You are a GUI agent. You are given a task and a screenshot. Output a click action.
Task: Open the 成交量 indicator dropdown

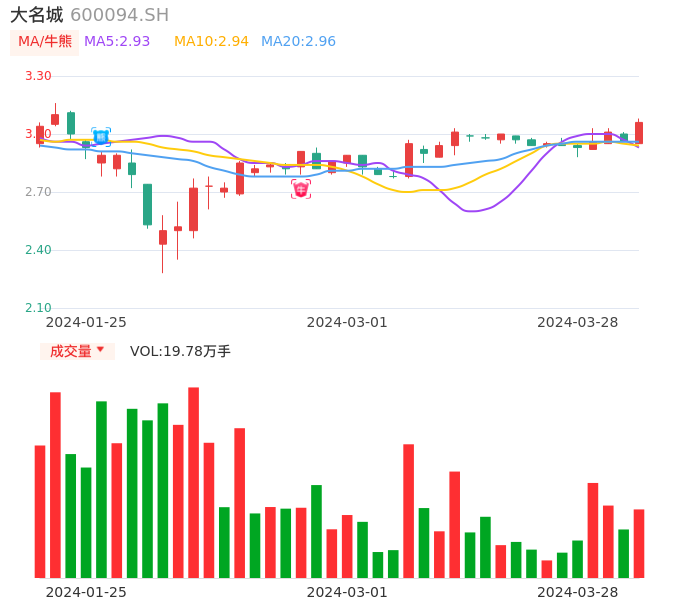coord(71,351)
